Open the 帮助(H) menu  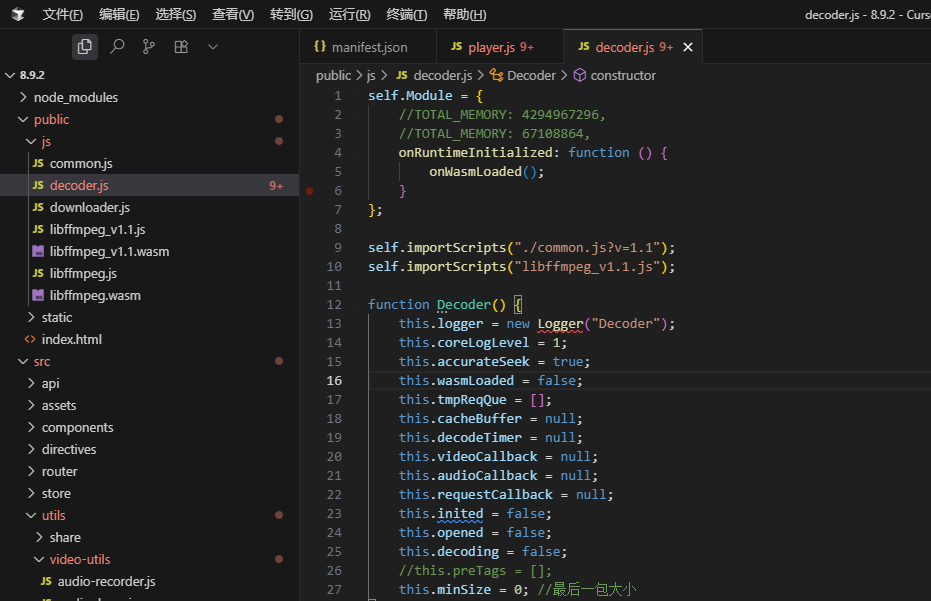(x=464, y=14)
